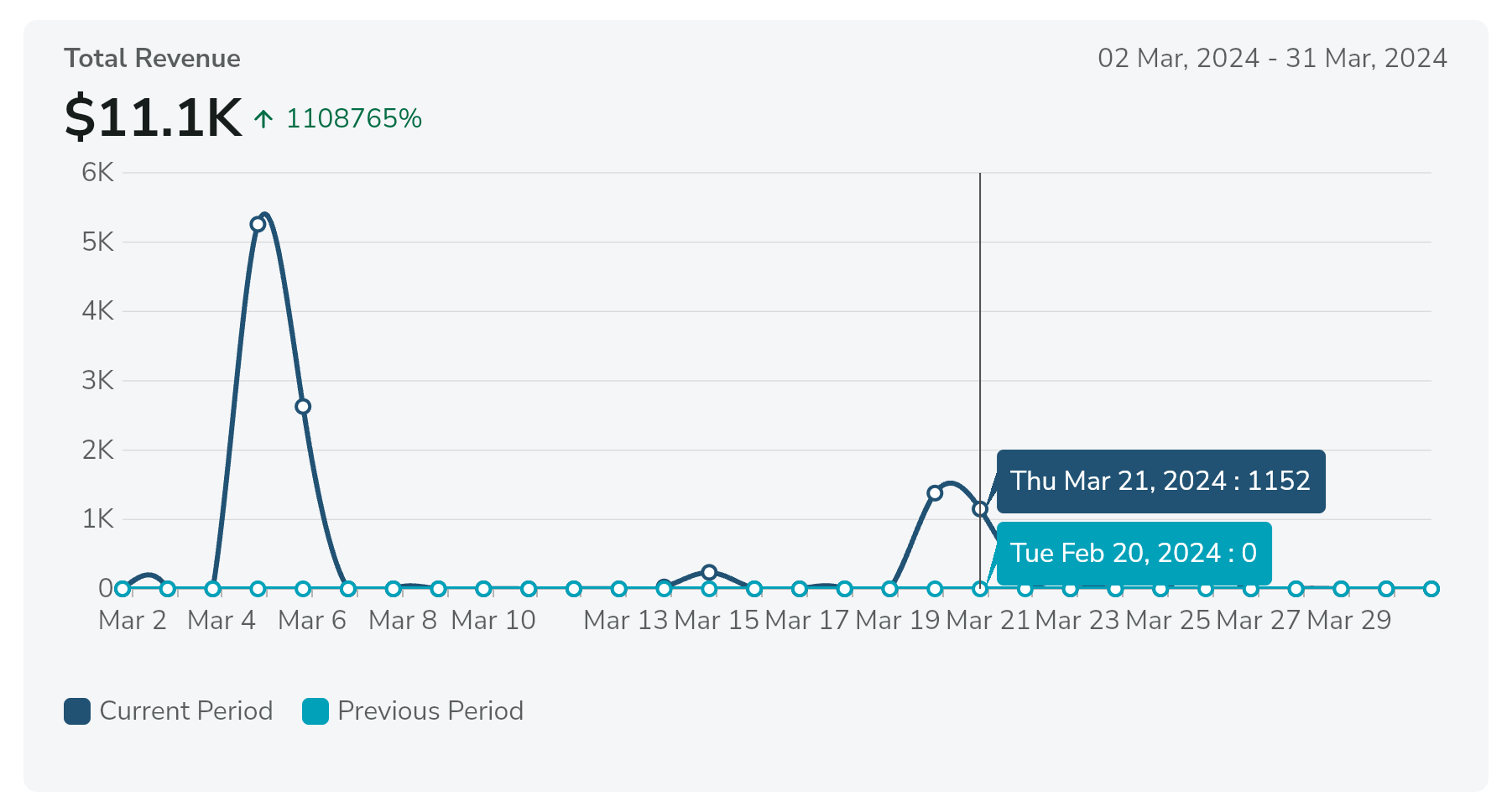1507x812 pixels.
Task: Click the Tue Feb 20, 2024 tooltip
Action: [1134, 554]
